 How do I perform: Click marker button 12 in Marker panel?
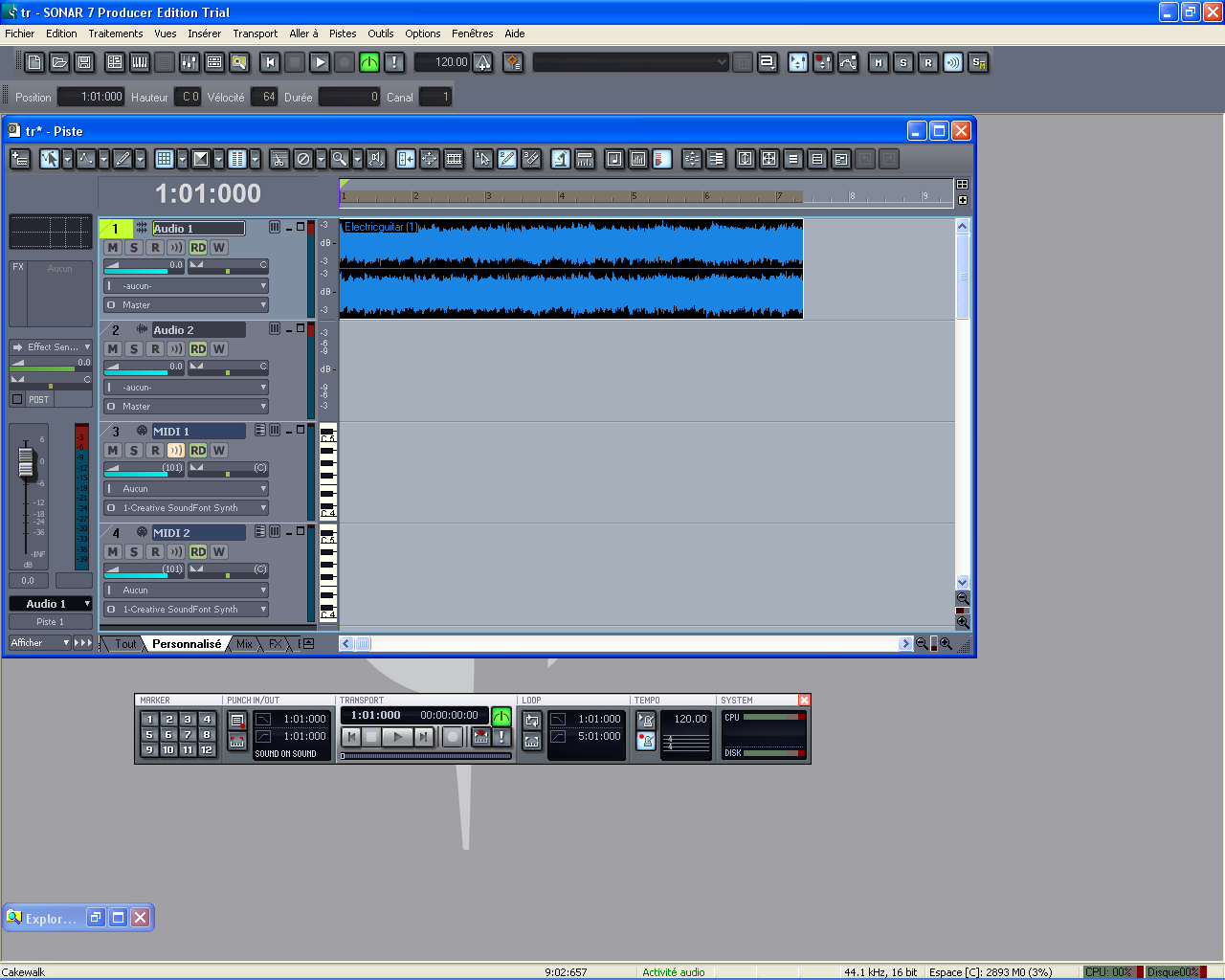click(x=207, y=749)
